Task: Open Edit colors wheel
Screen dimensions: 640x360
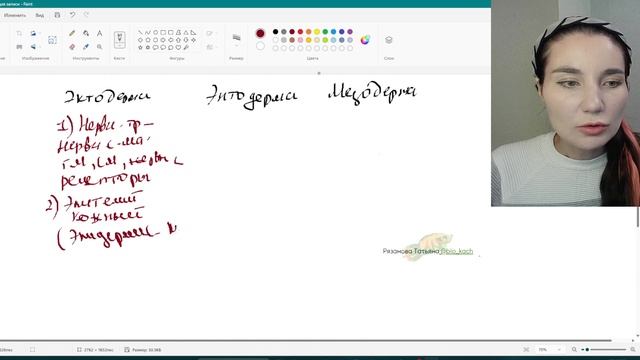Action: [365, 40]
